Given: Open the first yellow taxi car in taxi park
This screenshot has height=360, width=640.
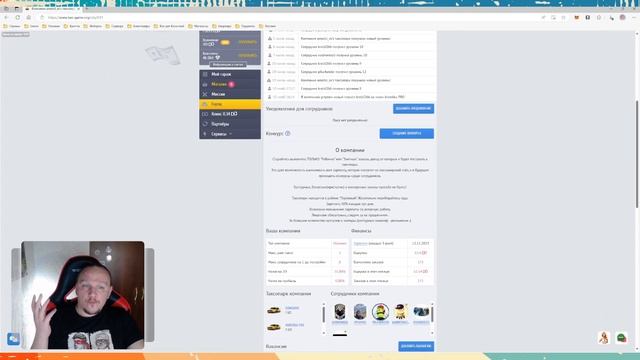Looking at the screenshot, I should tap(273, 311).
